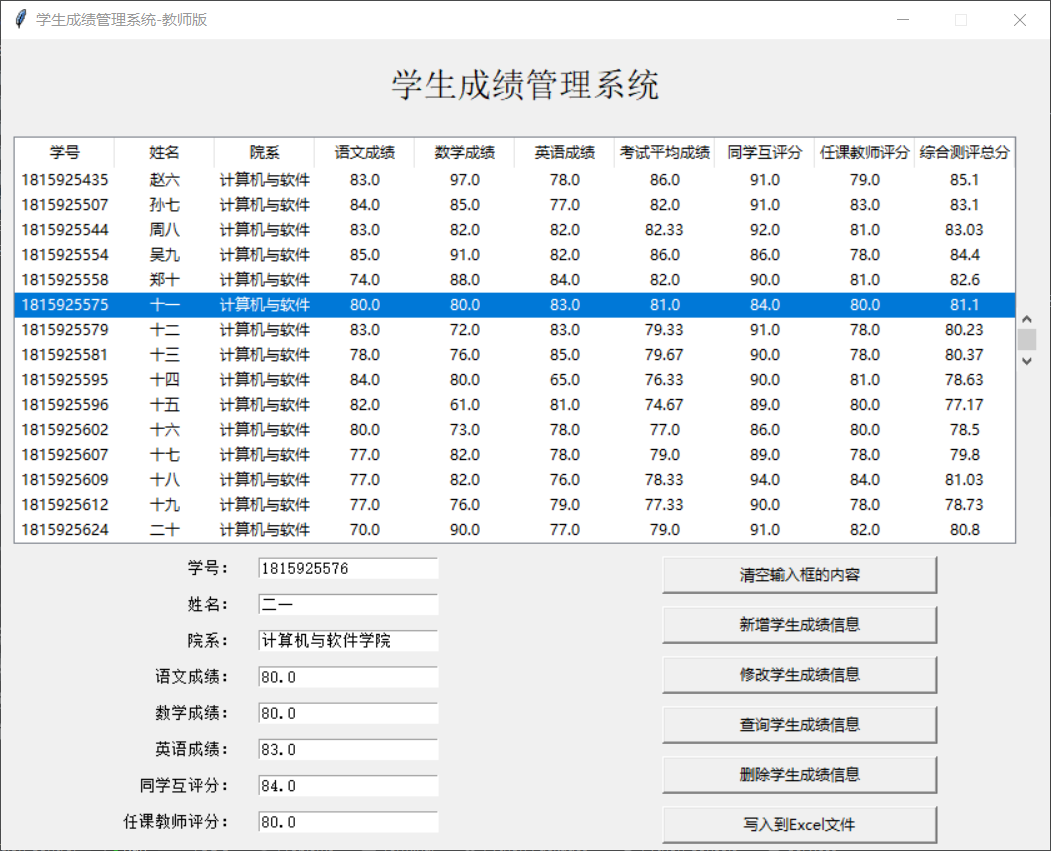Image resolution: width=1051 pixels, height=851 pixels.
Task: Select the row with 学号 1815925544
Action: 515,230
